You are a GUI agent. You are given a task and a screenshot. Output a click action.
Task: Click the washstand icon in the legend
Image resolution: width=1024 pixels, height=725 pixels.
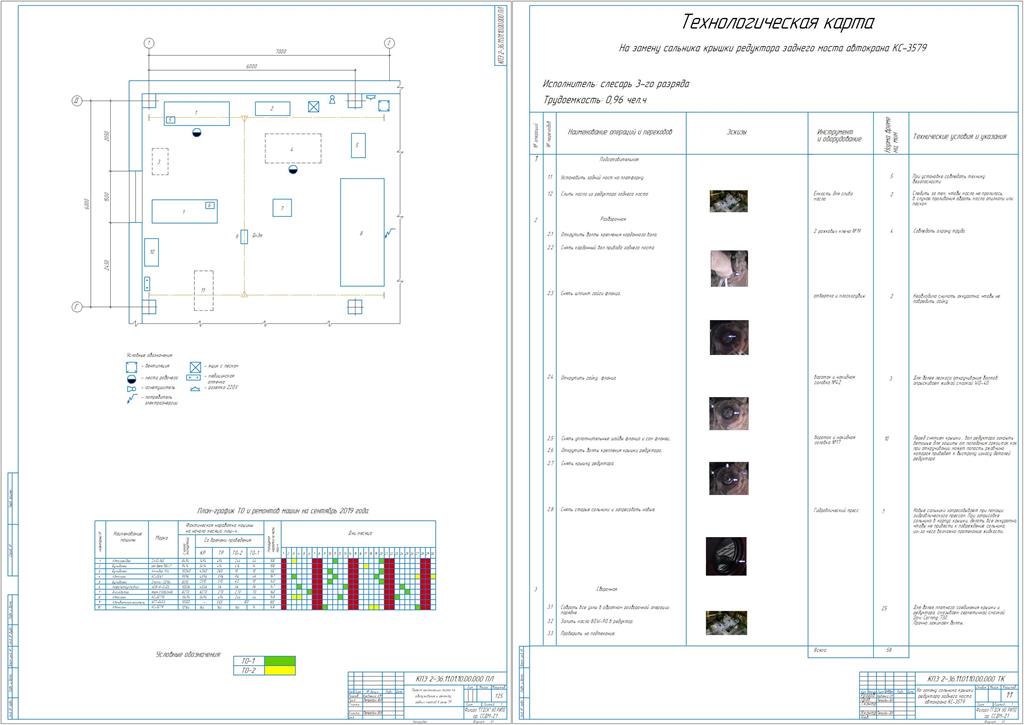coord(195,378)
